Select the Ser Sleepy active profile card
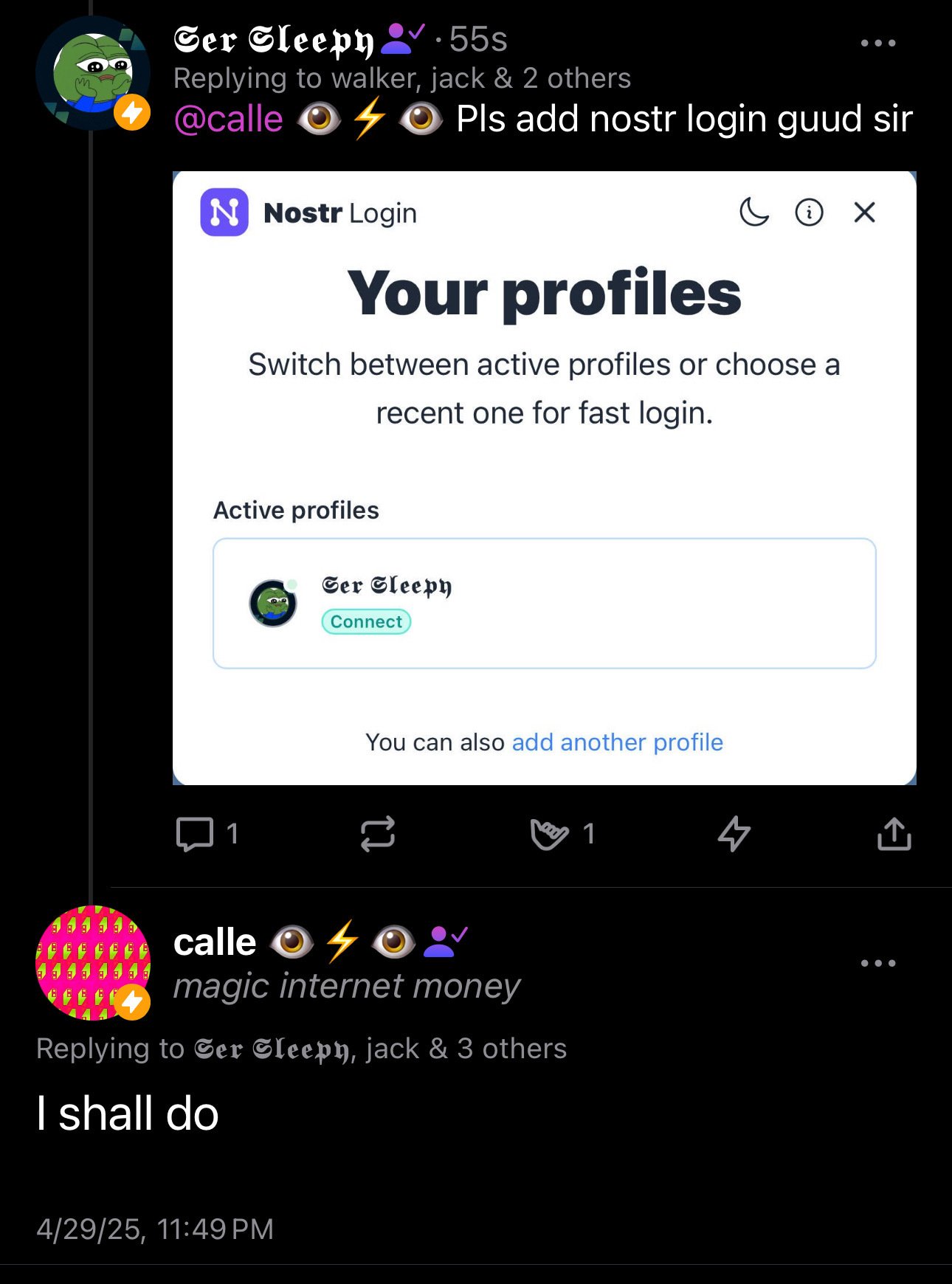 click(545, 604)
